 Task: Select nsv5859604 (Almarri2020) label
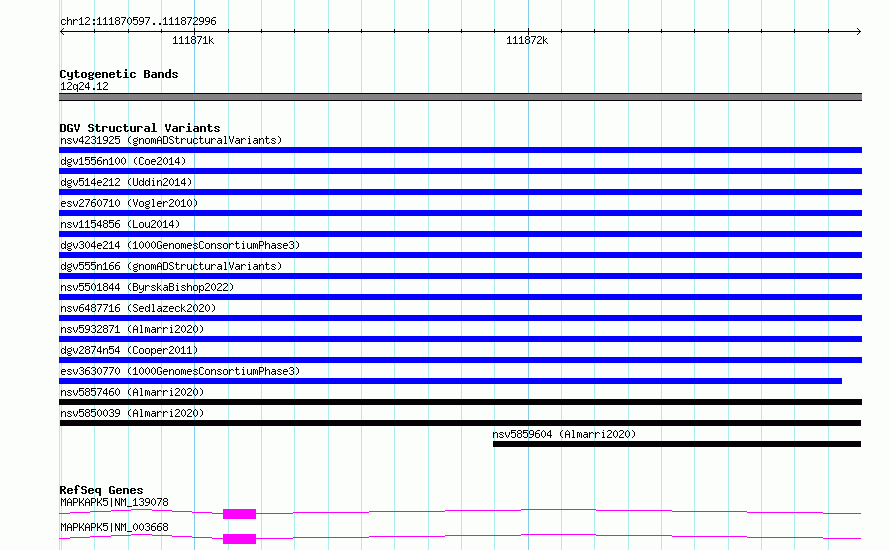click(x=564, y=434)
